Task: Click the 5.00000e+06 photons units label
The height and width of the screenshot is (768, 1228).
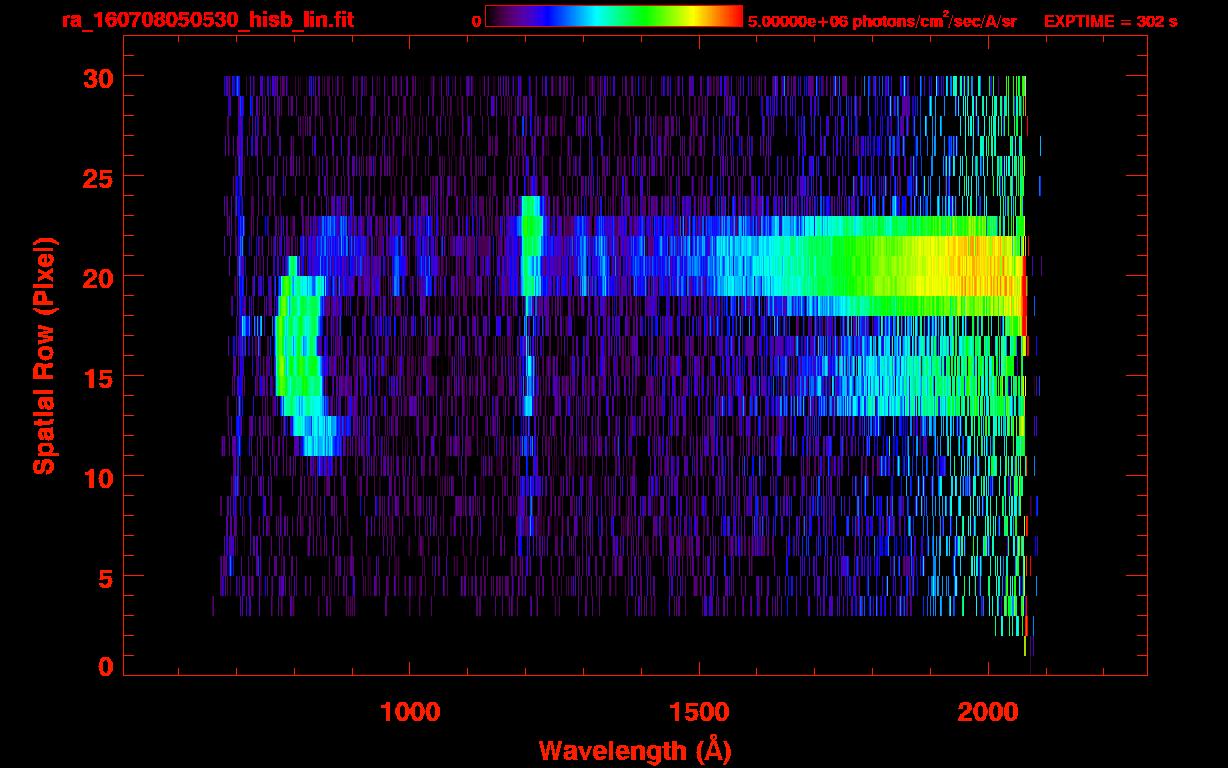Action: 882,21
